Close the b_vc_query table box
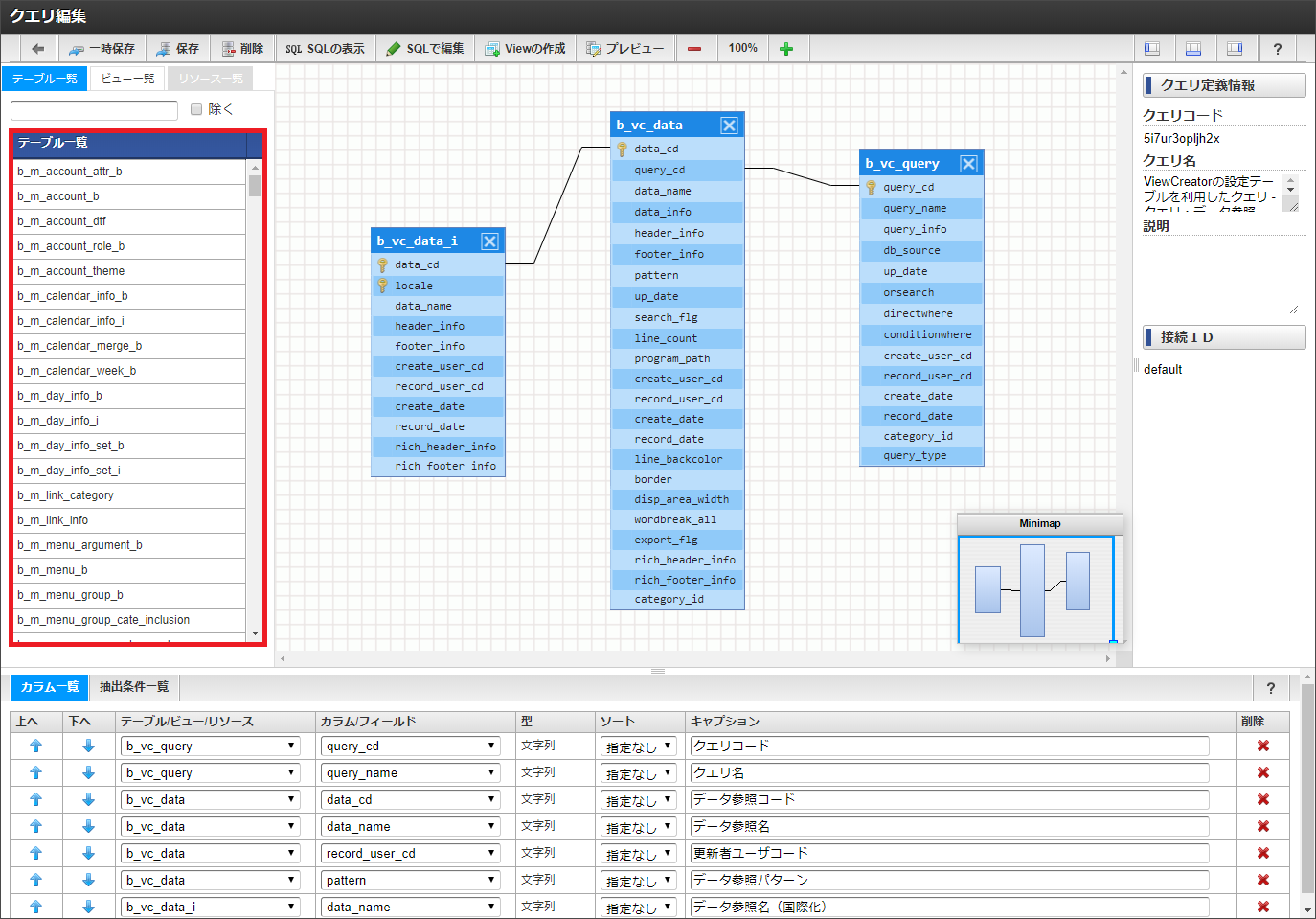 [x=968, y=164]
